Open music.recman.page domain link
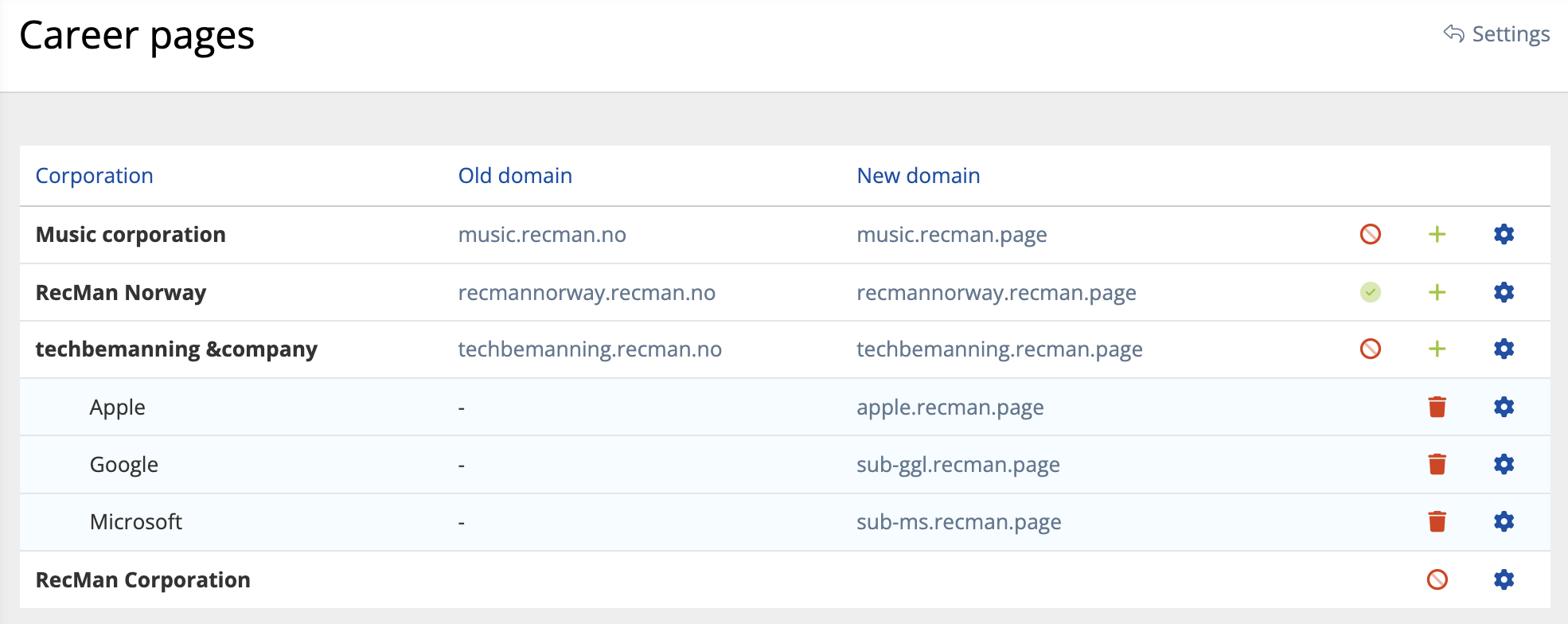This screenshot has height=624, width=1568. (951, 235)
